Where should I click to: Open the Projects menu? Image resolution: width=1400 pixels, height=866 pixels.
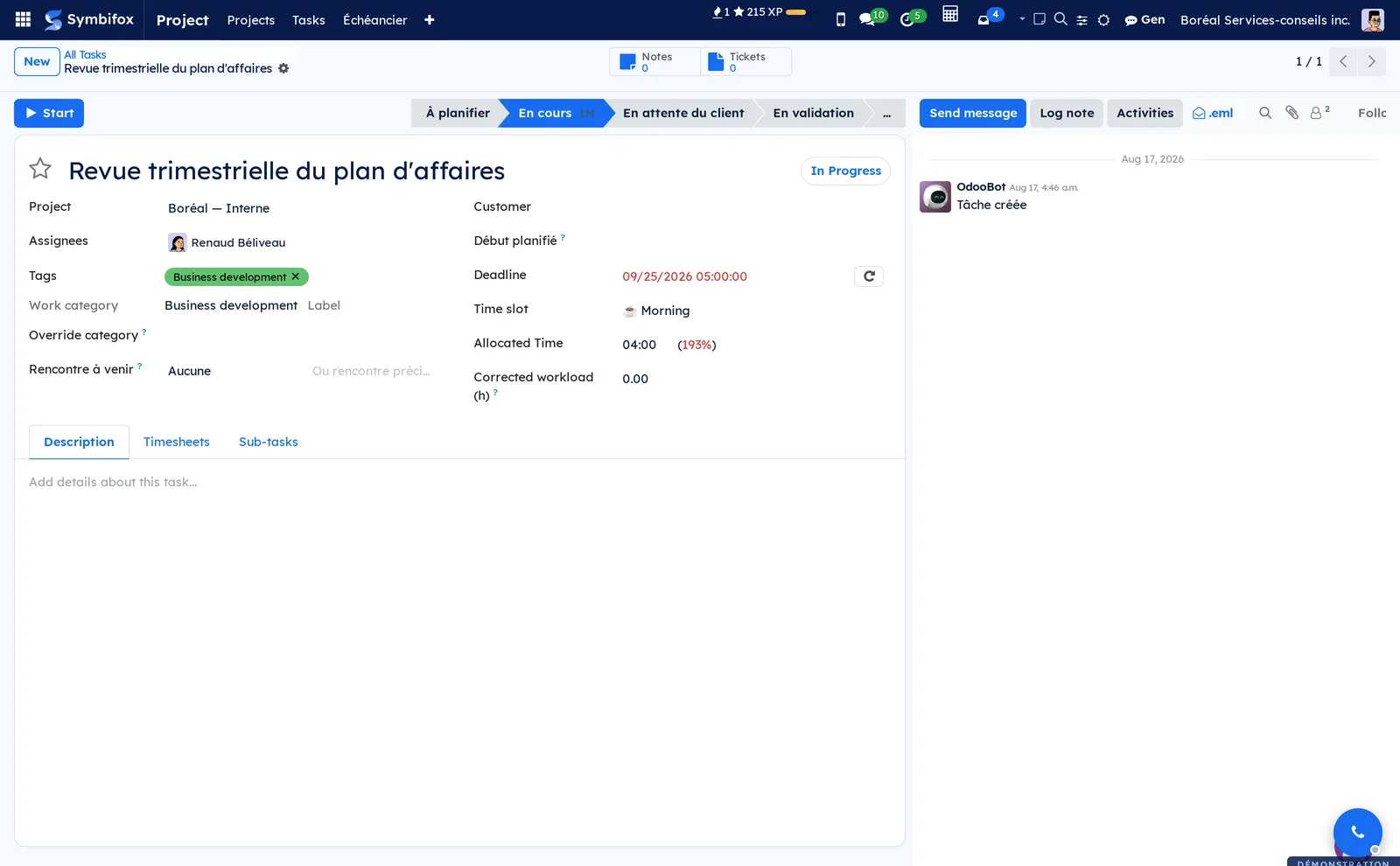pos(251,20)
